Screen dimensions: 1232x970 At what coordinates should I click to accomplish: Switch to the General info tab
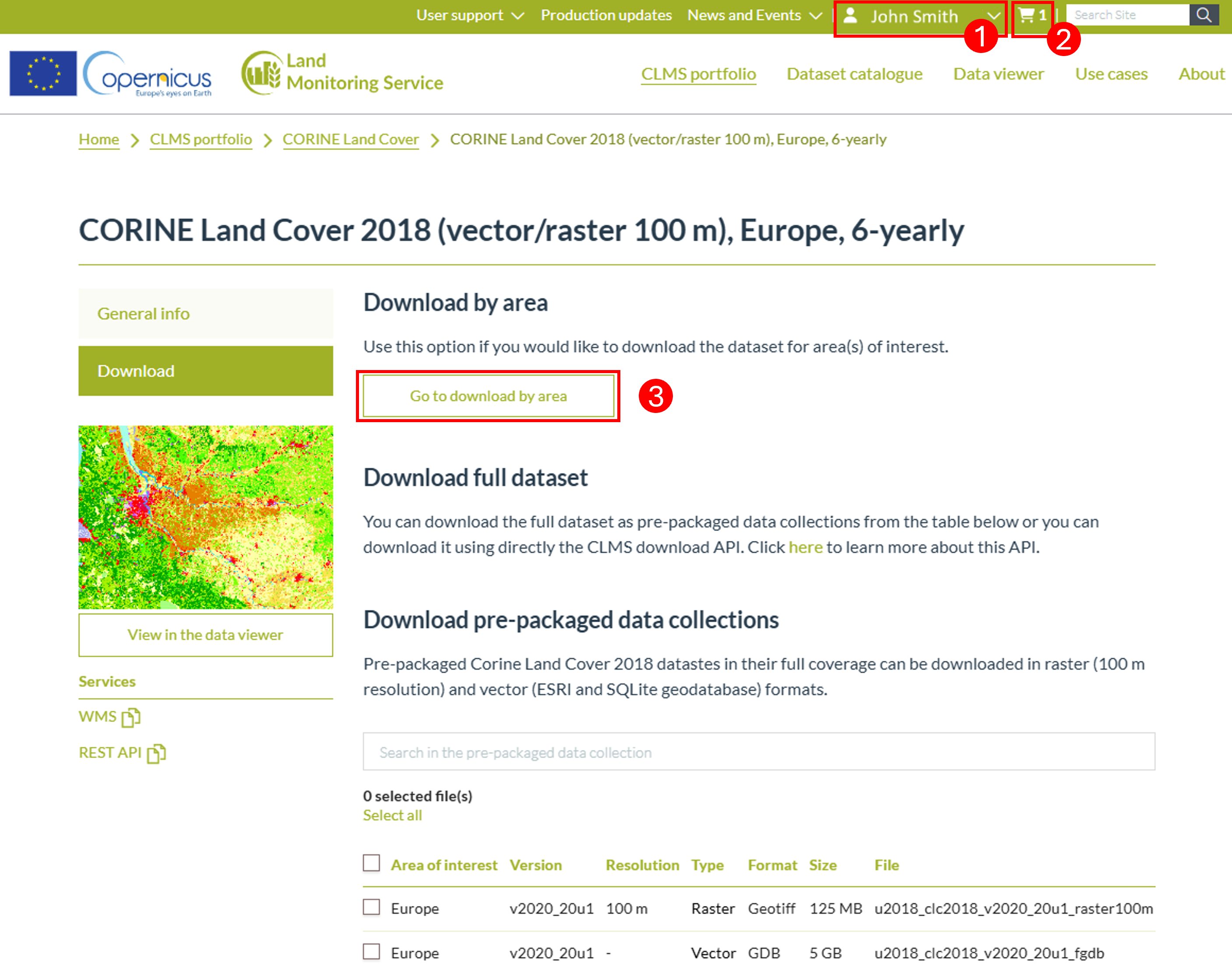point(205,314)
